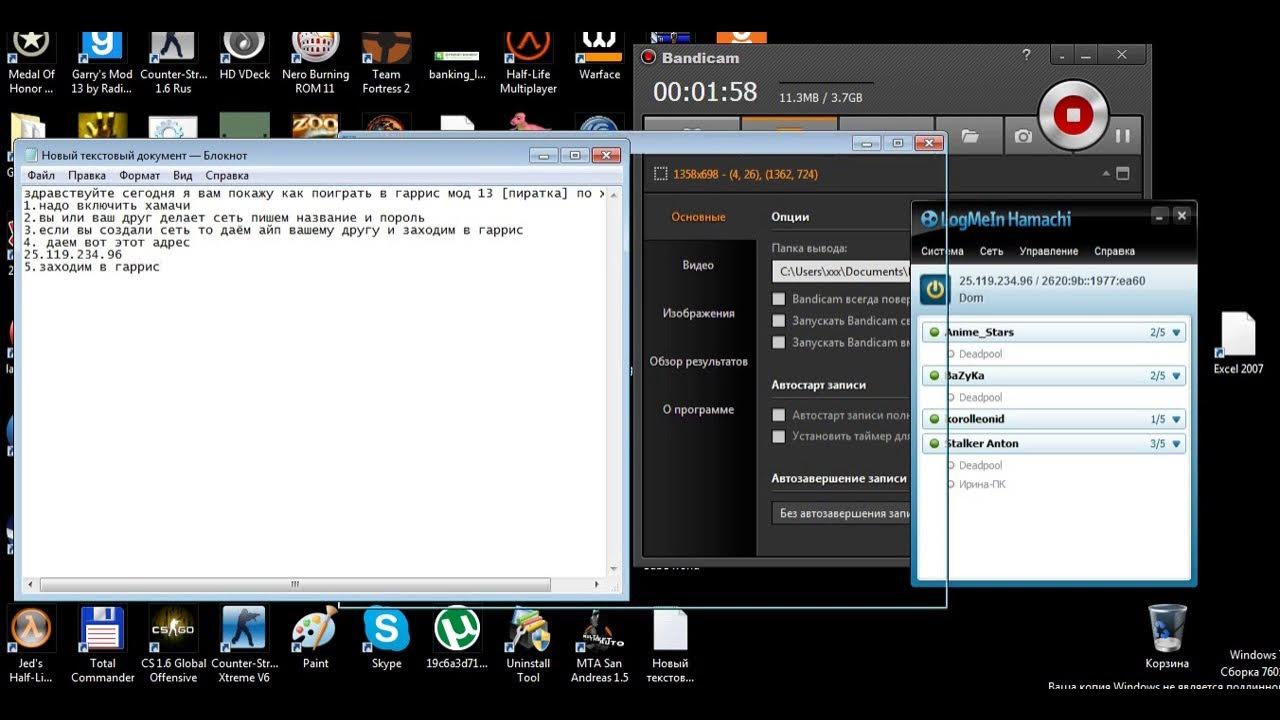Select the Anime_Stars network row
Viewport: 1280px width, 720px height.
click(x=1054, y=332)
